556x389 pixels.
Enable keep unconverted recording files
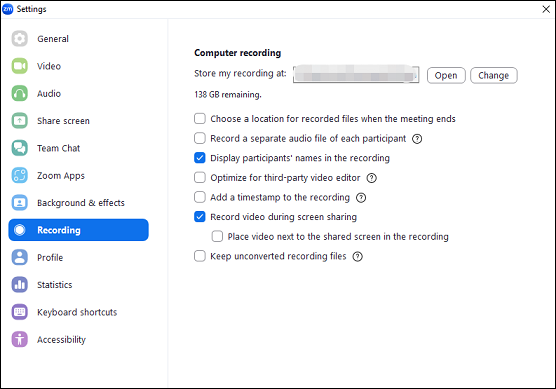(x=200, y=256)
